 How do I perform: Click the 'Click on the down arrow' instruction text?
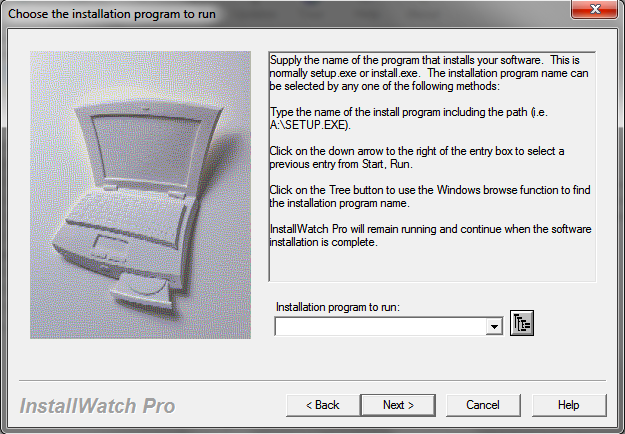[431, 156]
